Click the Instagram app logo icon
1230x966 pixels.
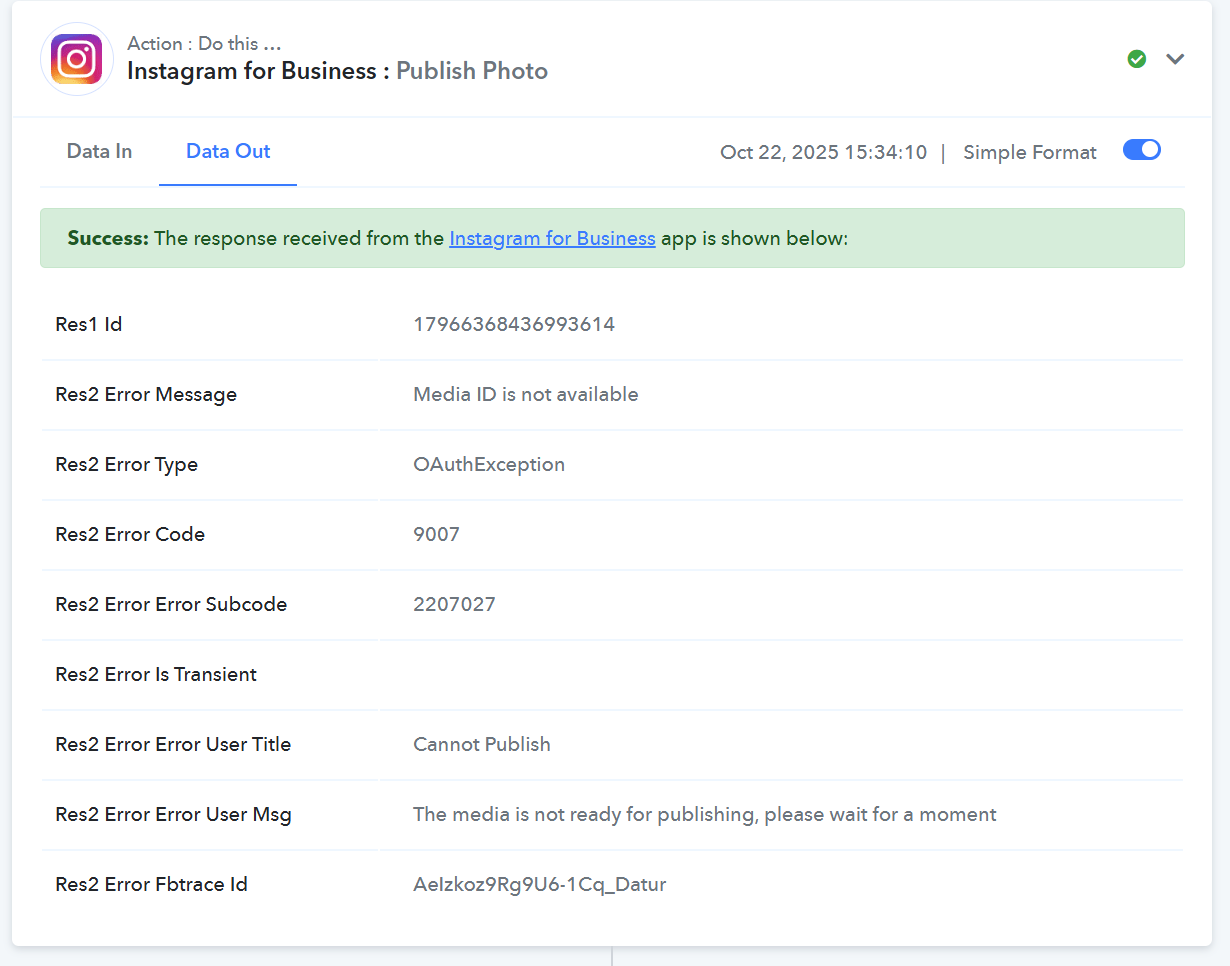tap(77, 59)
